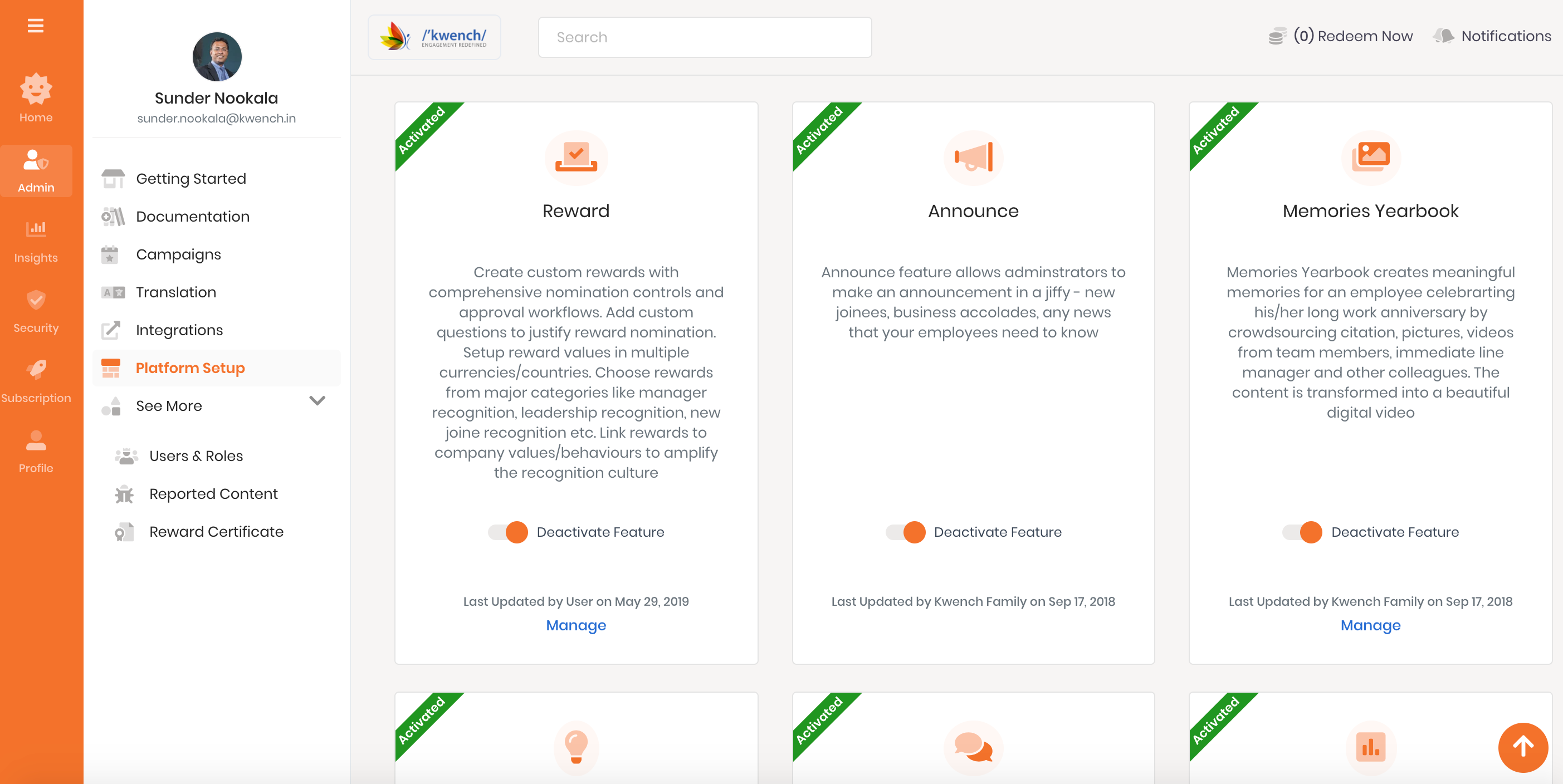Open Integrations from the admin menu
This screenshot has width=1563, height=784.
[179, 330]
